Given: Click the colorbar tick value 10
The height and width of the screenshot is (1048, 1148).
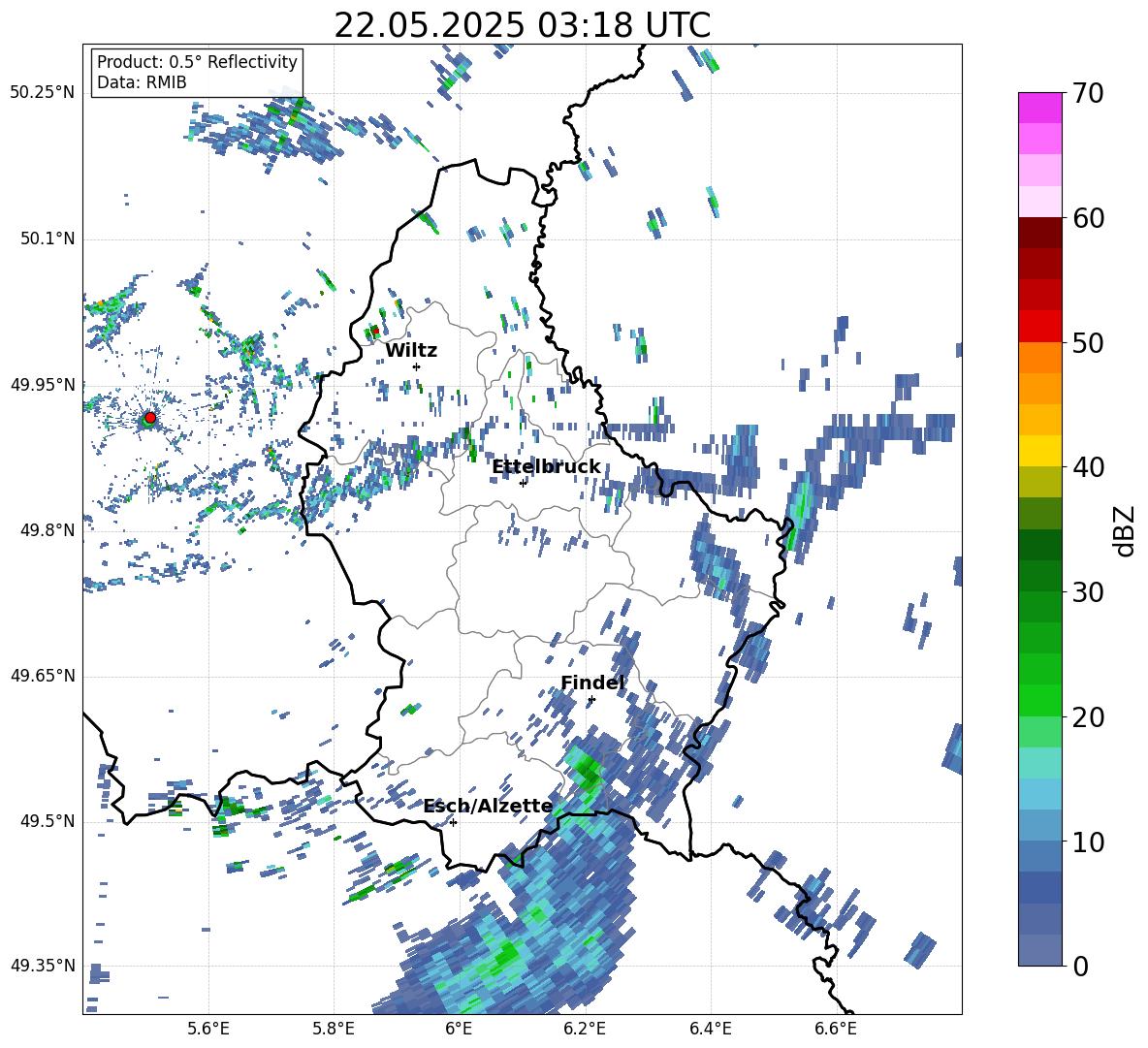Looking at the screenshot, I should pos(1088,842).
